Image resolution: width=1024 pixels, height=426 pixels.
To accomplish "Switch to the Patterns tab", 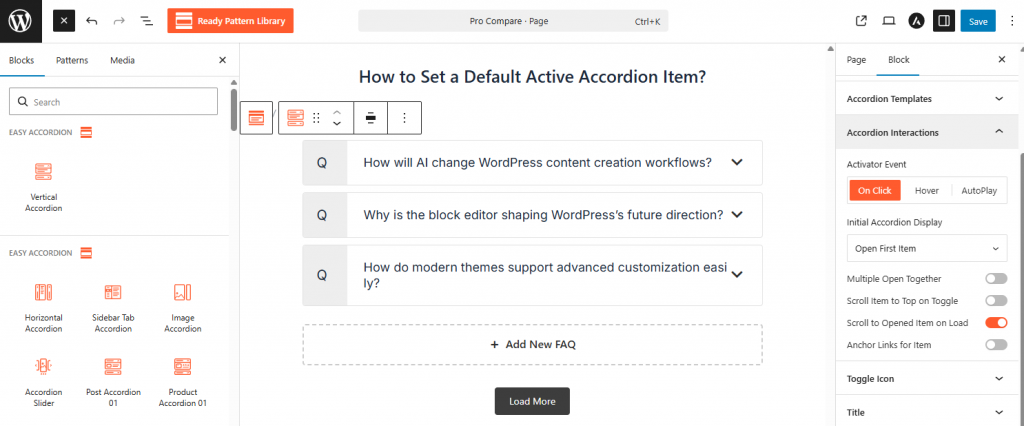I will click(x=72, y=60).
